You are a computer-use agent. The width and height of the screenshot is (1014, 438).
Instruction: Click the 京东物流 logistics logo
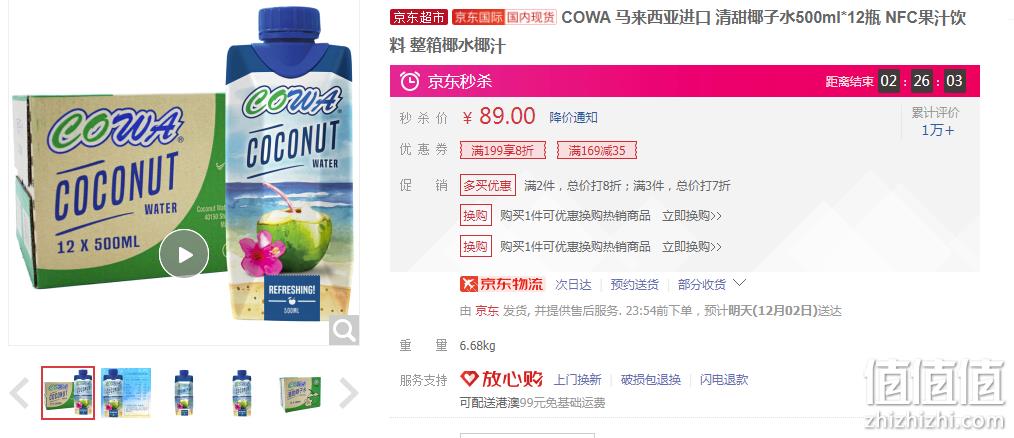502,284
